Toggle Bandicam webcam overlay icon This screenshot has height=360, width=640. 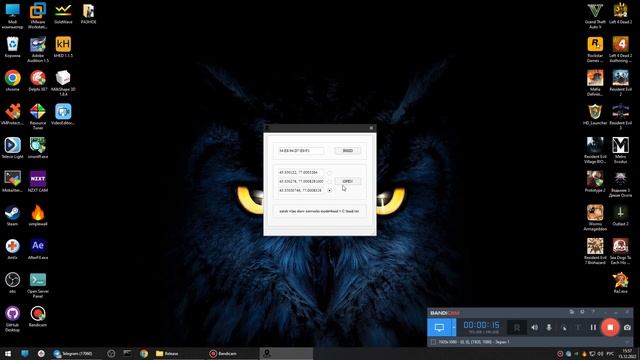click(x=517, y=327)
